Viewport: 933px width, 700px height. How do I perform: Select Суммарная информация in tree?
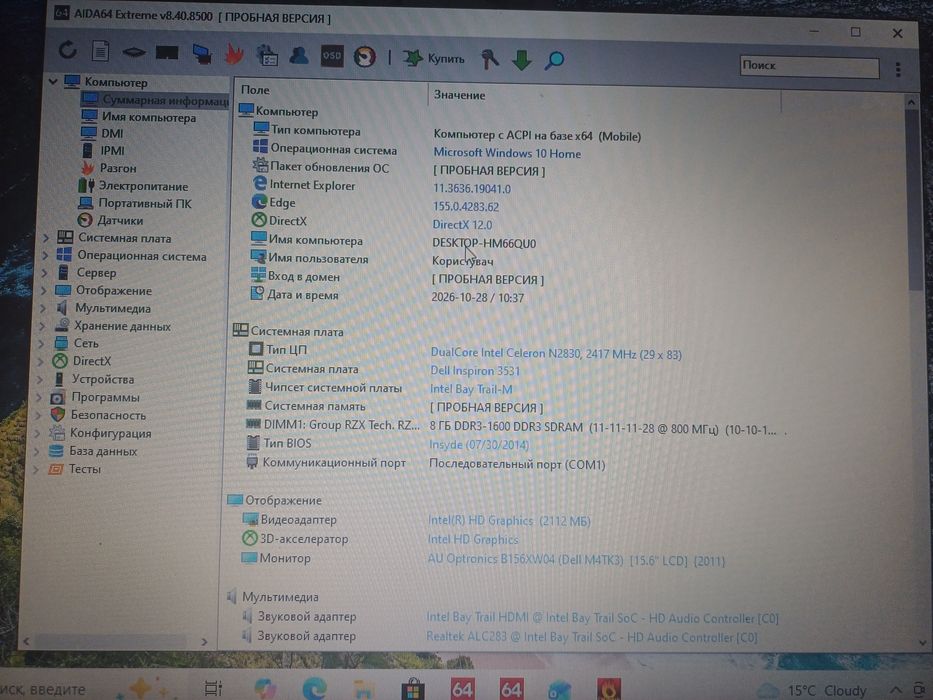pyautogui.click(x=155, y=100)
